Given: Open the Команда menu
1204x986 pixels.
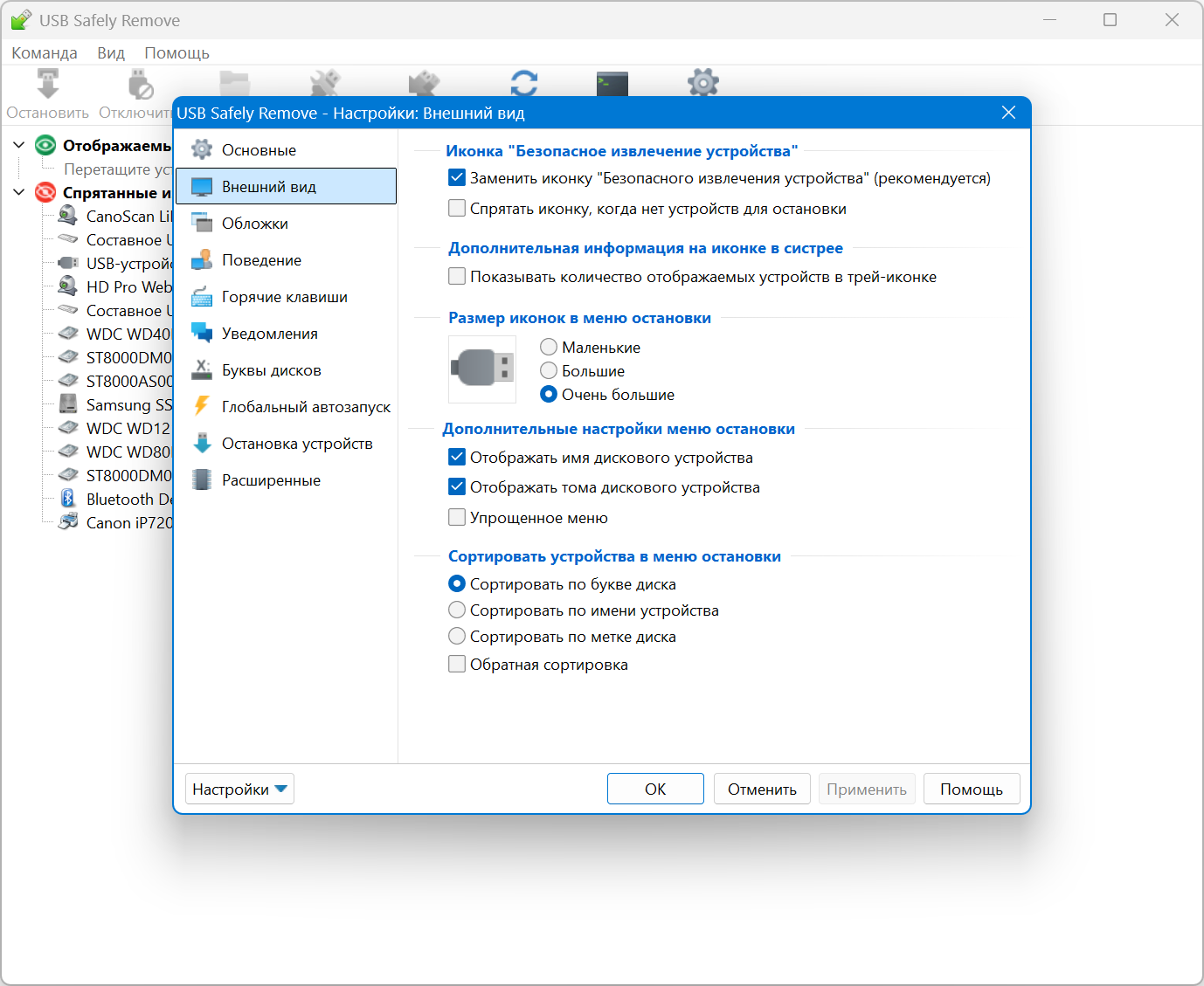Looking at the screenshot, I should [x=45, y=53].
